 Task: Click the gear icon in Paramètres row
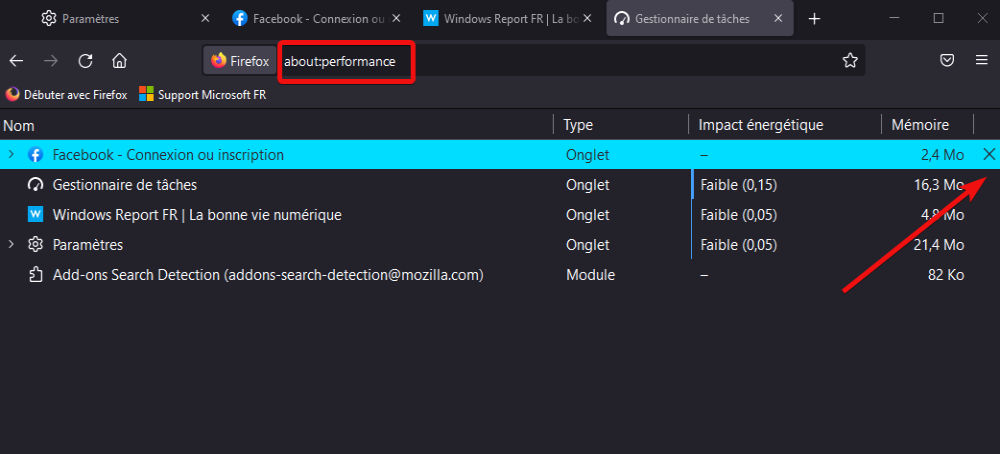(x=36, y=245)
